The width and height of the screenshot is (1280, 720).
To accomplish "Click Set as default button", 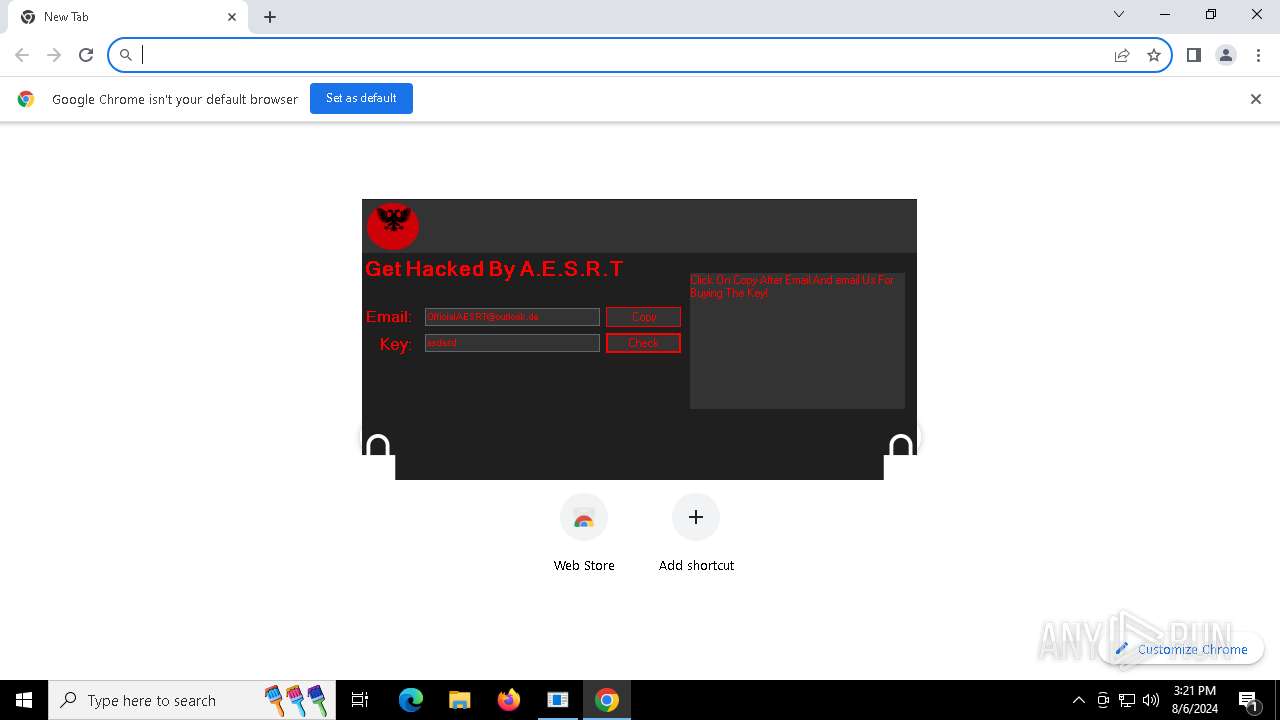I will pyautogui.click(x=361, y=98).
